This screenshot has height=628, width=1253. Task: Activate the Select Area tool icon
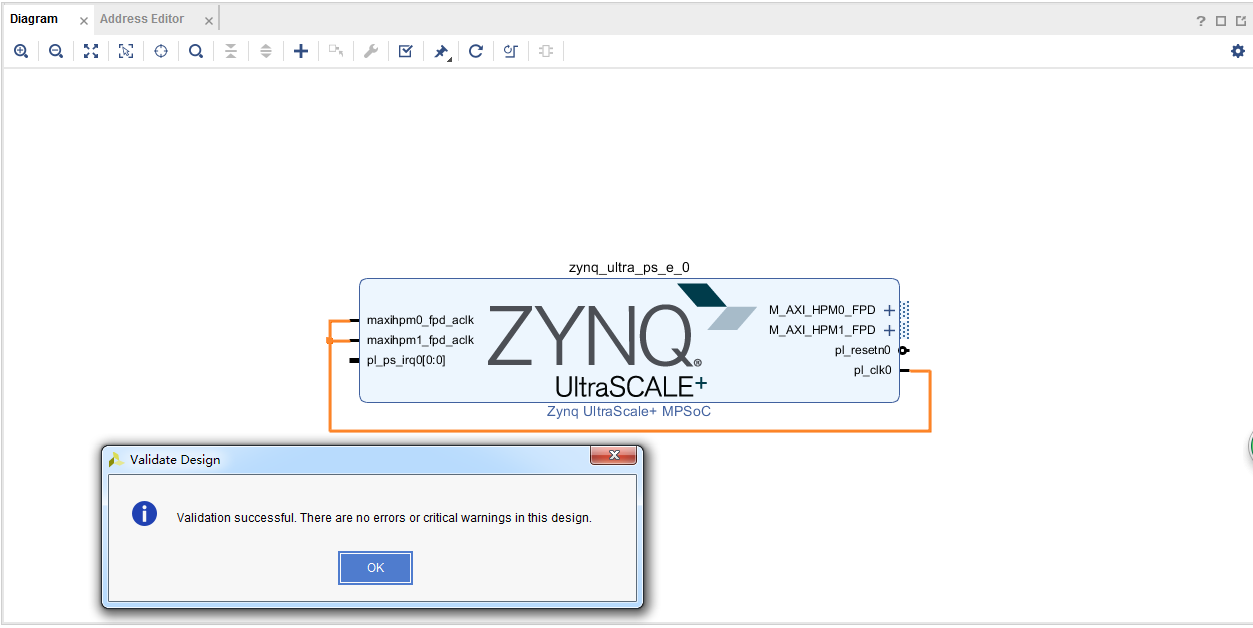pos(126,51)
